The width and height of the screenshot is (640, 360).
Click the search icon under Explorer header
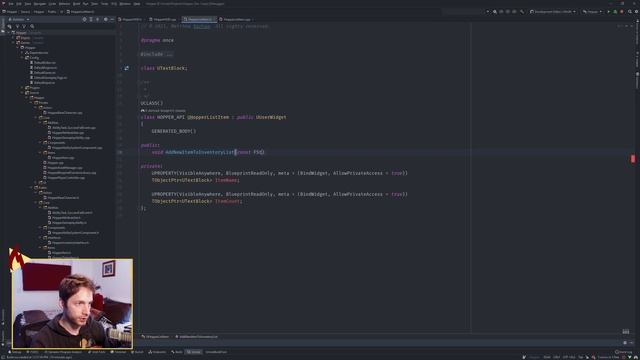(x=32, y=26)
